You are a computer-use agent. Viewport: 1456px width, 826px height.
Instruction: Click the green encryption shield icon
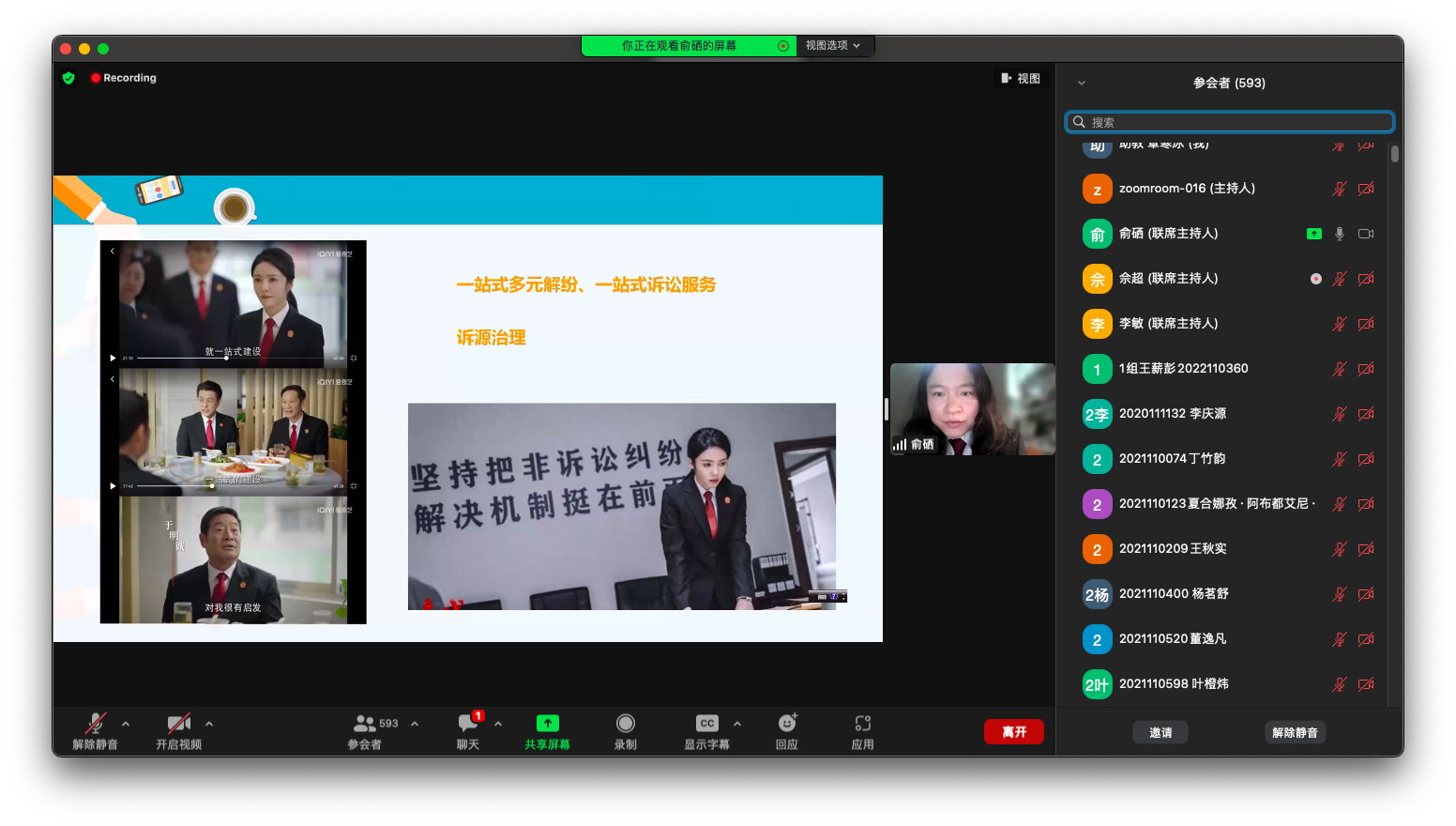tap(68, 78)
